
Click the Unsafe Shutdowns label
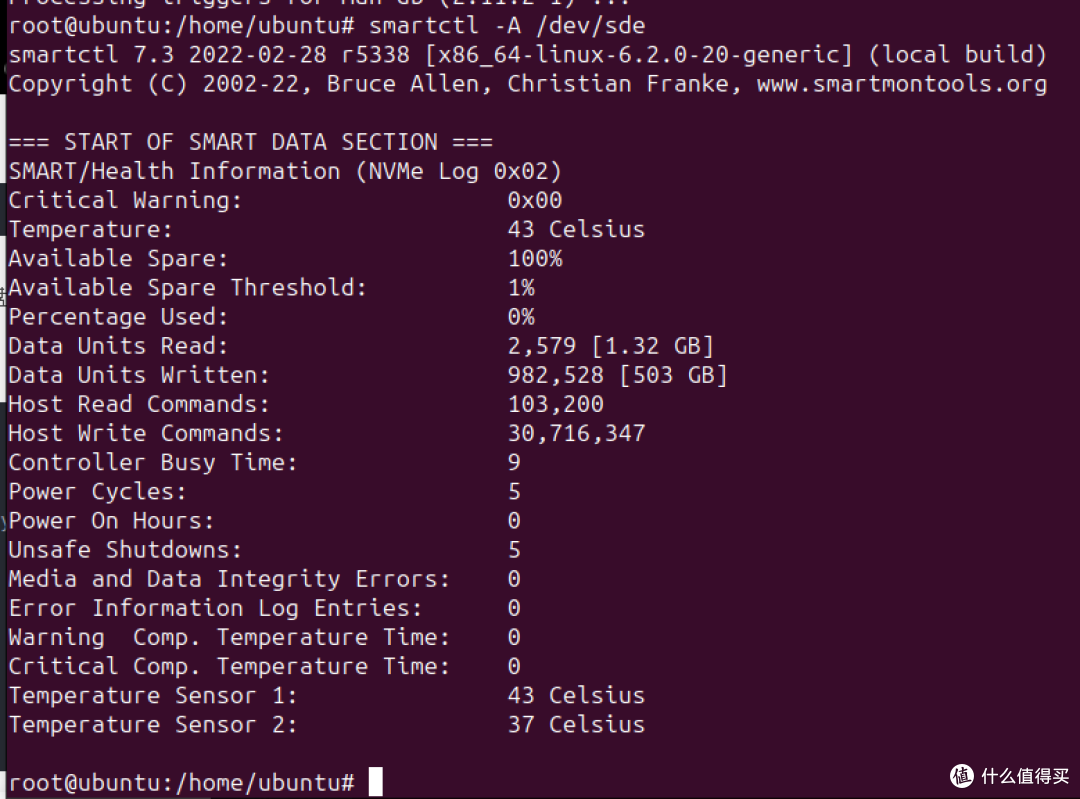click(x=125, y=550)
